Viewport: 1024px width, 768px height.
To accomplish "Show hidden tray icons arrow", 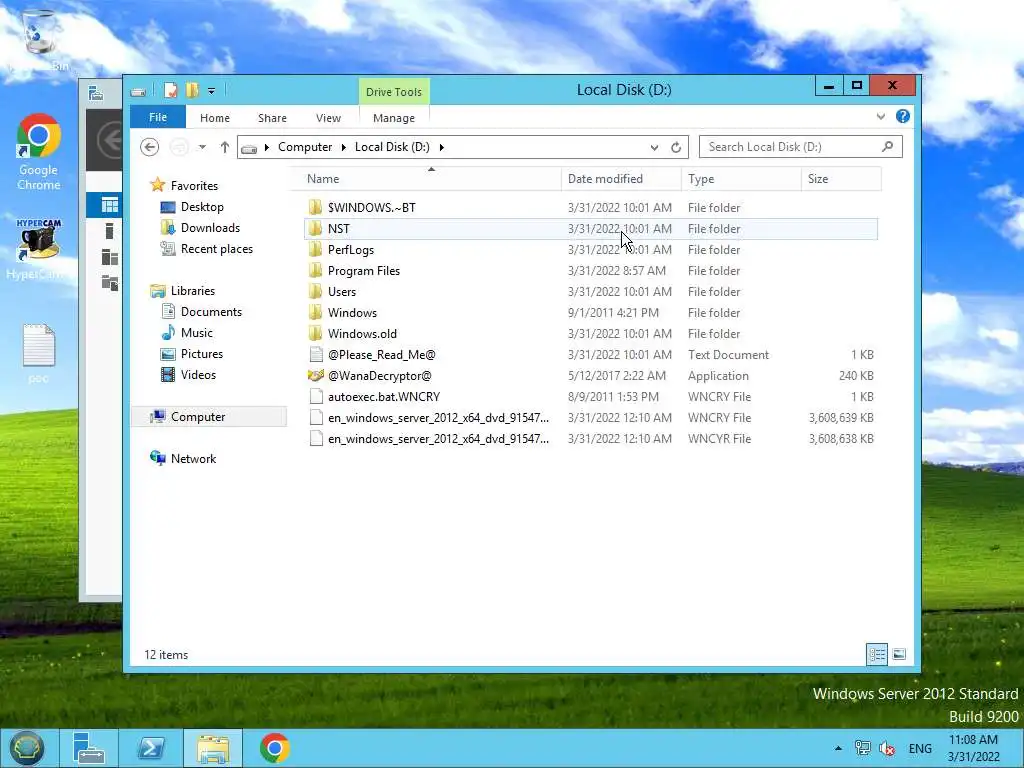I will tap(838, 748).
